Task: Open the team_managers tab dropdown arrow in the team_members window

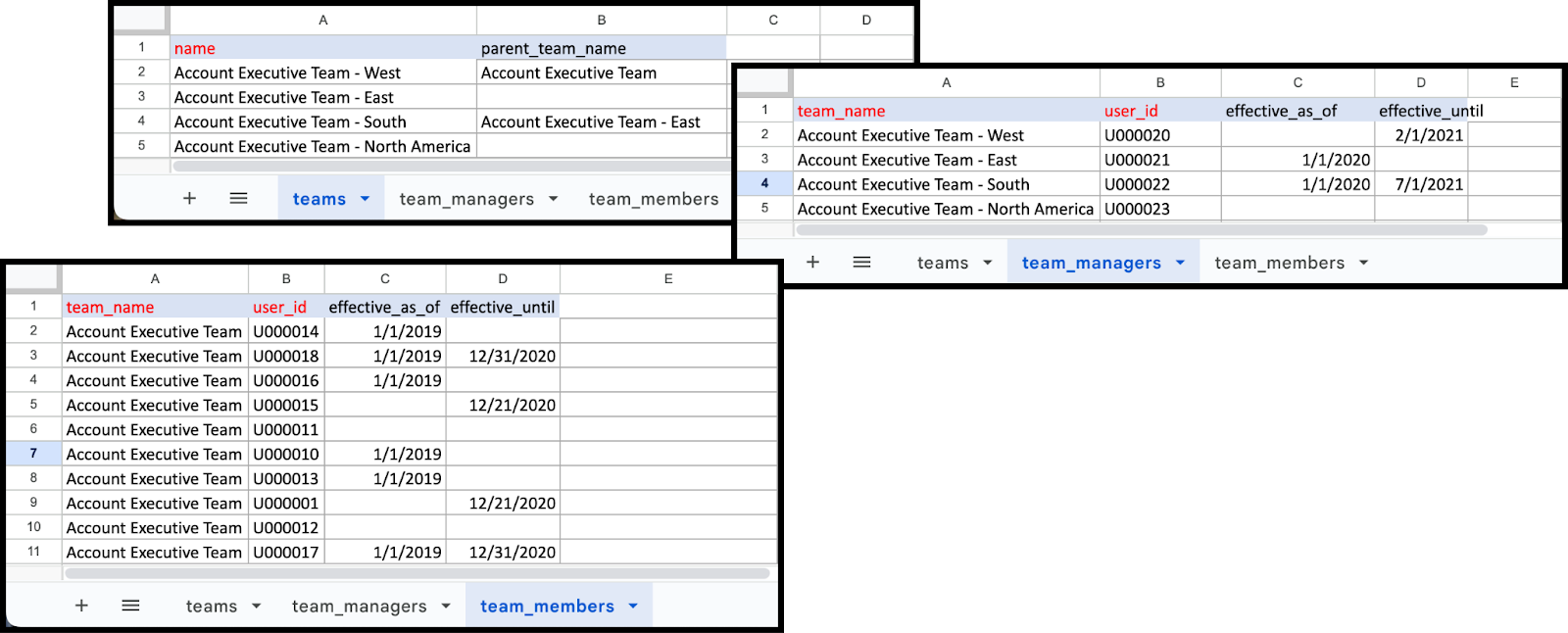Action: click(446, 607)
